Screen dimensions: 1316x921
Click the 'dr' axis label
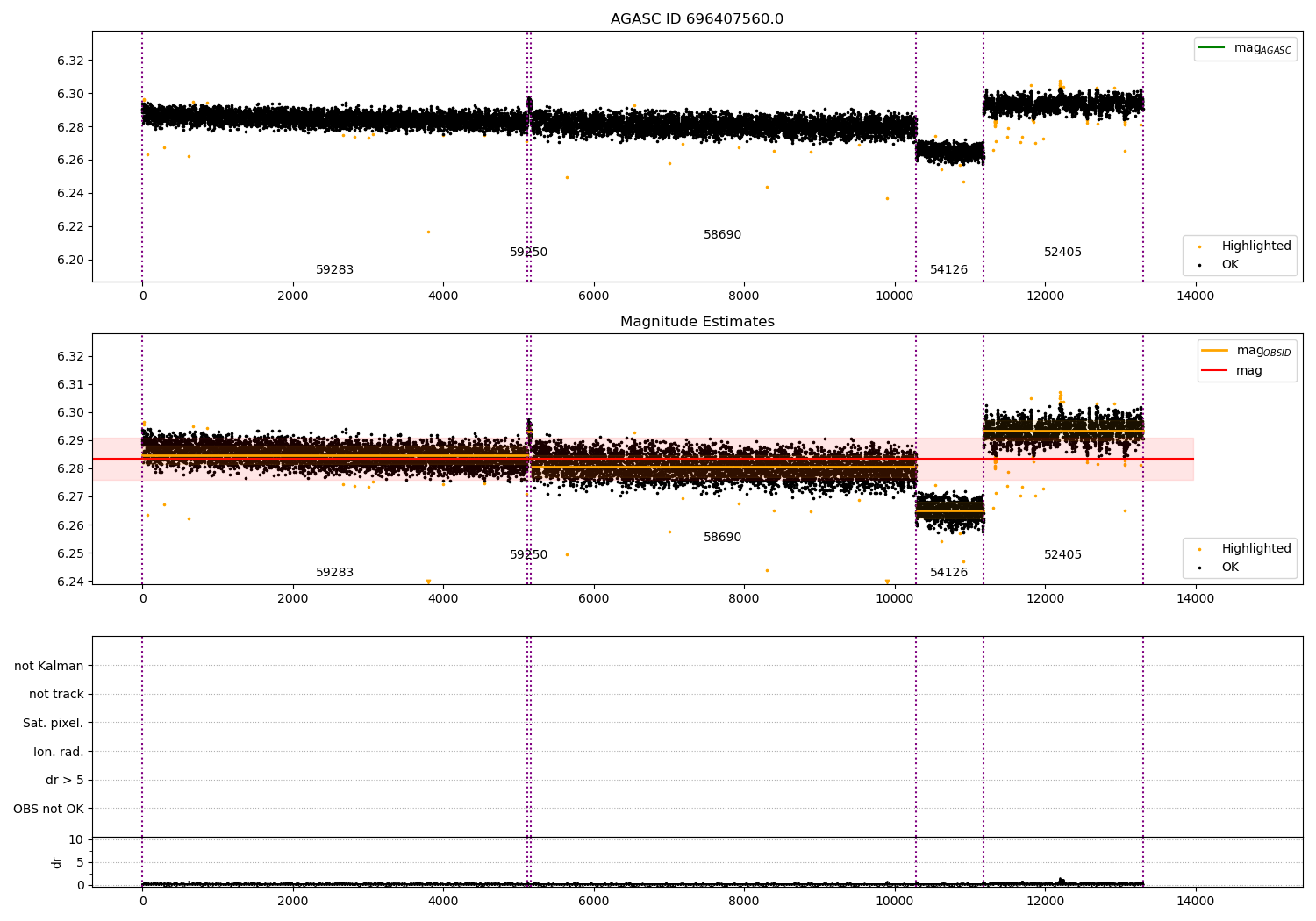57,862
